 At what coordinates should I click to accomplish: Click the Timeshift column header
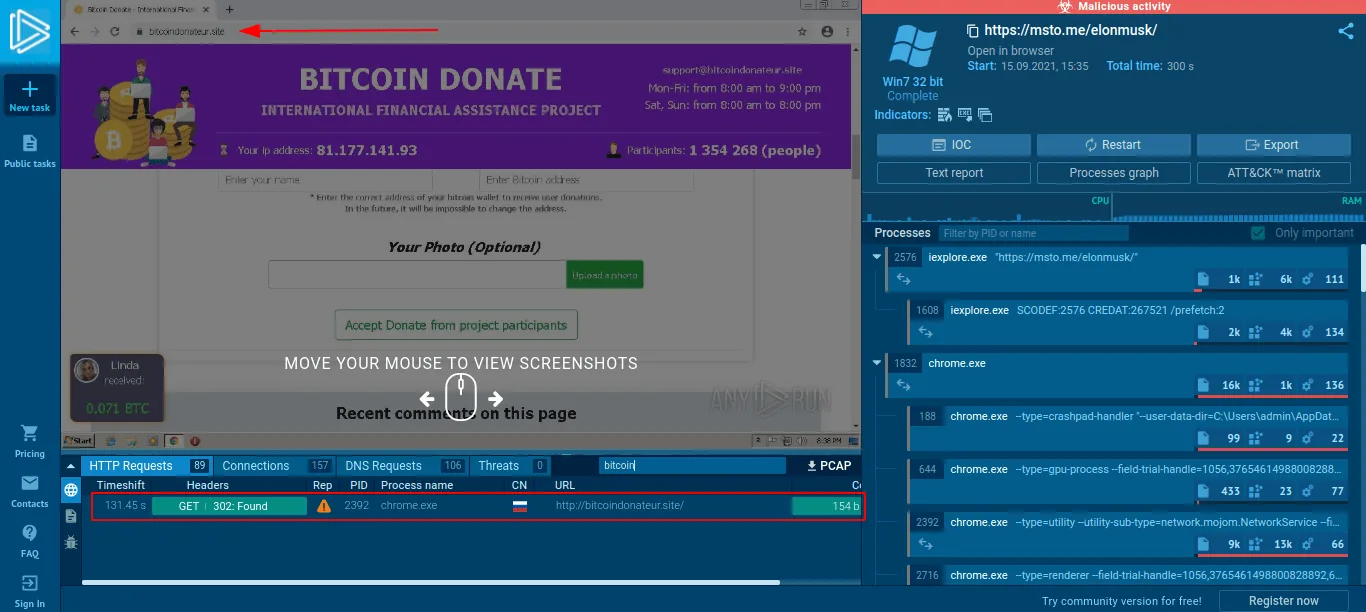point(121,485)
